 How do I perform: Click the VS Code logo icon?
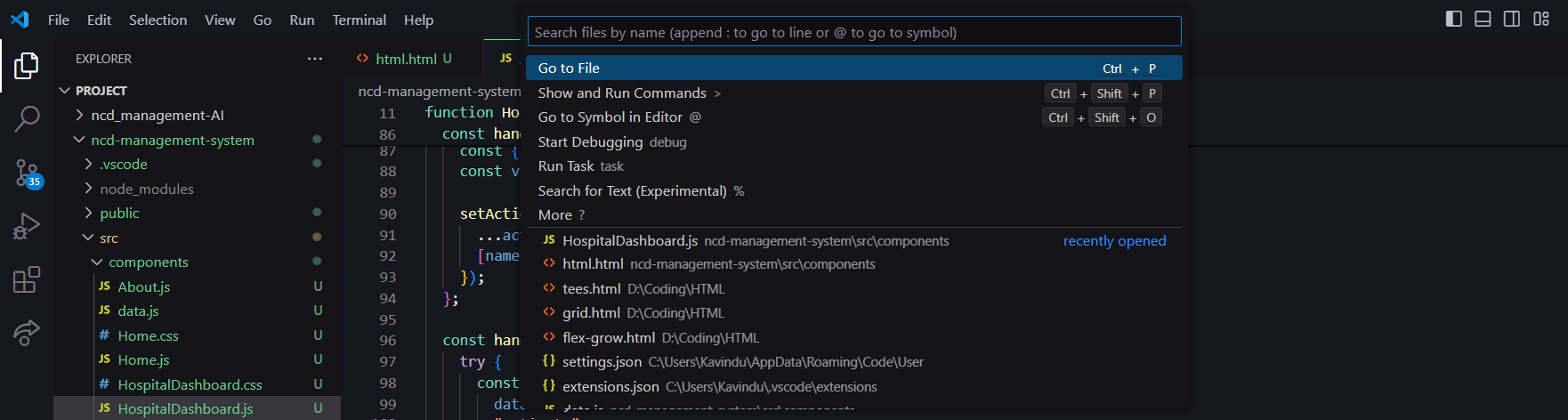20,20
